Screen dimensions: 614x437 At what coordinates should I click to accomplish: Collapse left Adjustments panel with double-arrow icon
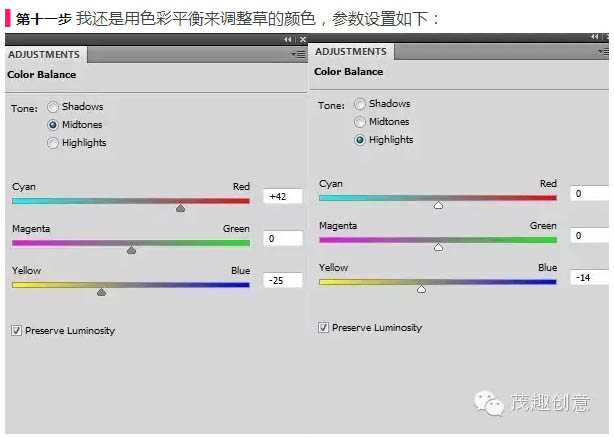coord(288,40)
